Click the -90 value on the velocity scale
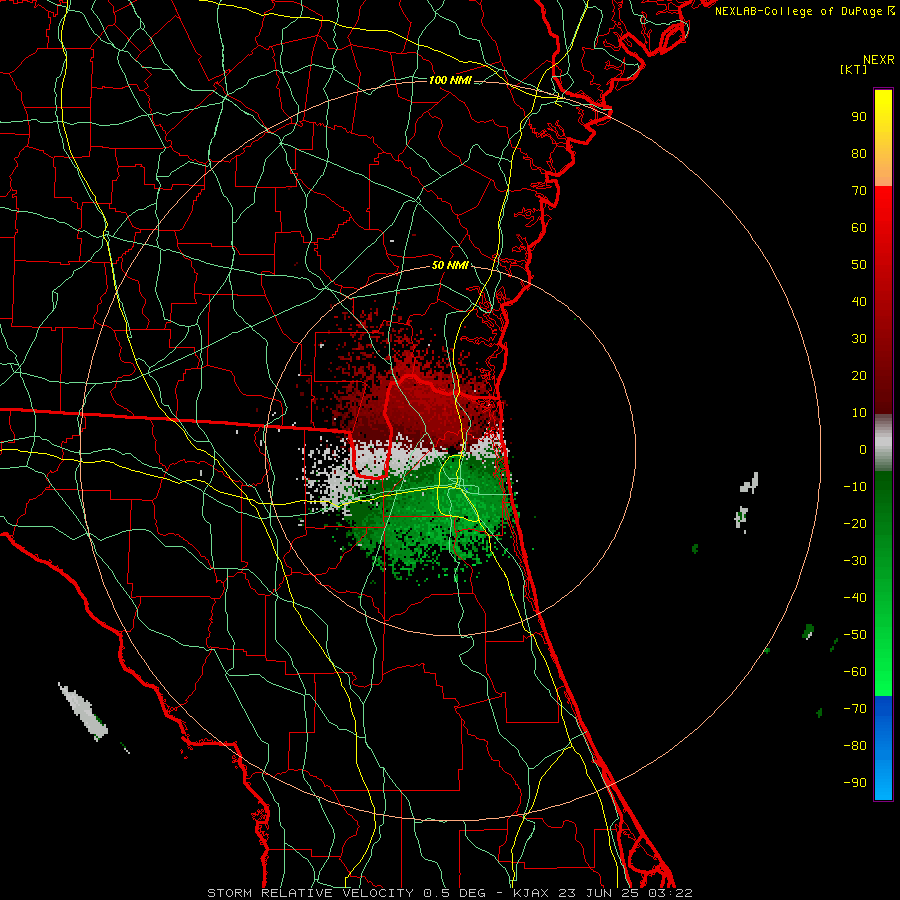 [855, 783]
